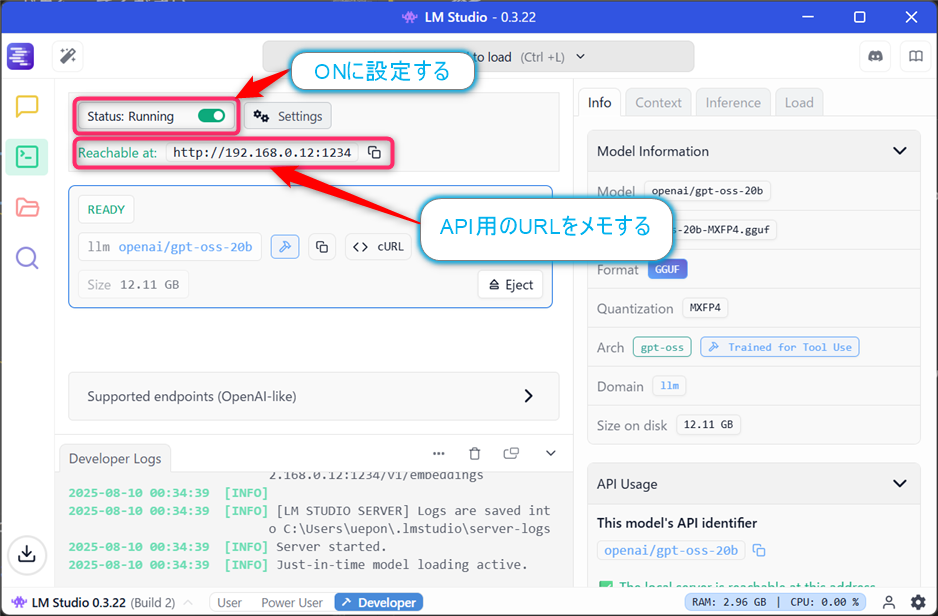
Task: Open the LM Studio logo home icon
Action: tap(20, 56)
